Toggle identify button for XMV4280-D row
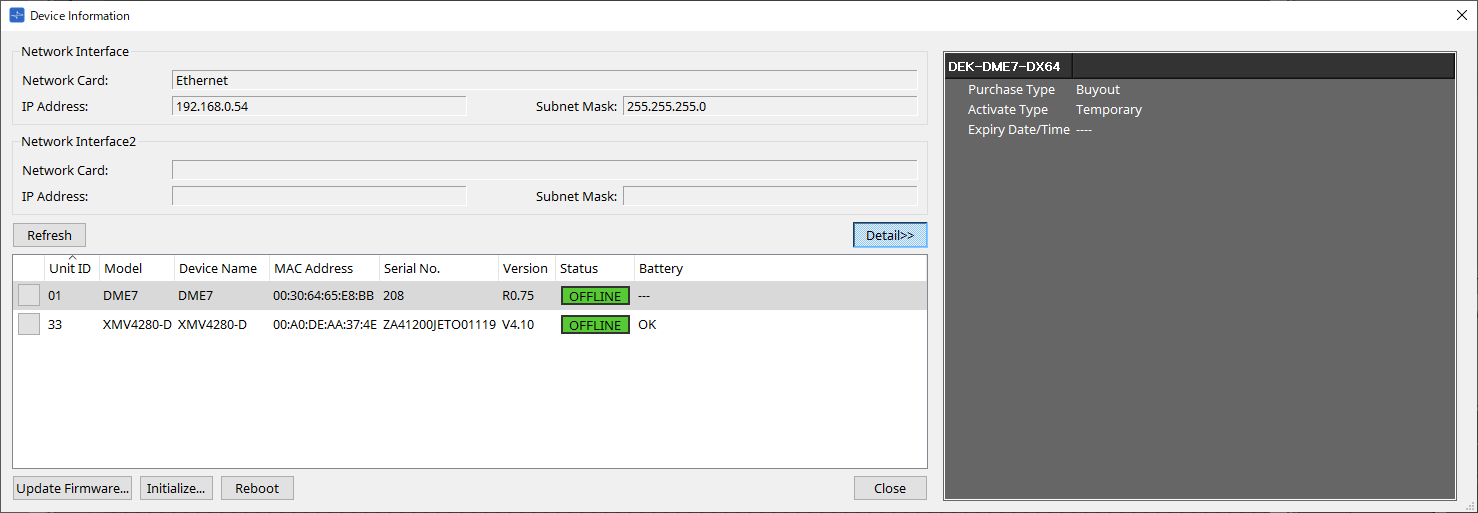The height and width of the screenshot is (513, 1478). coord(29,324)
